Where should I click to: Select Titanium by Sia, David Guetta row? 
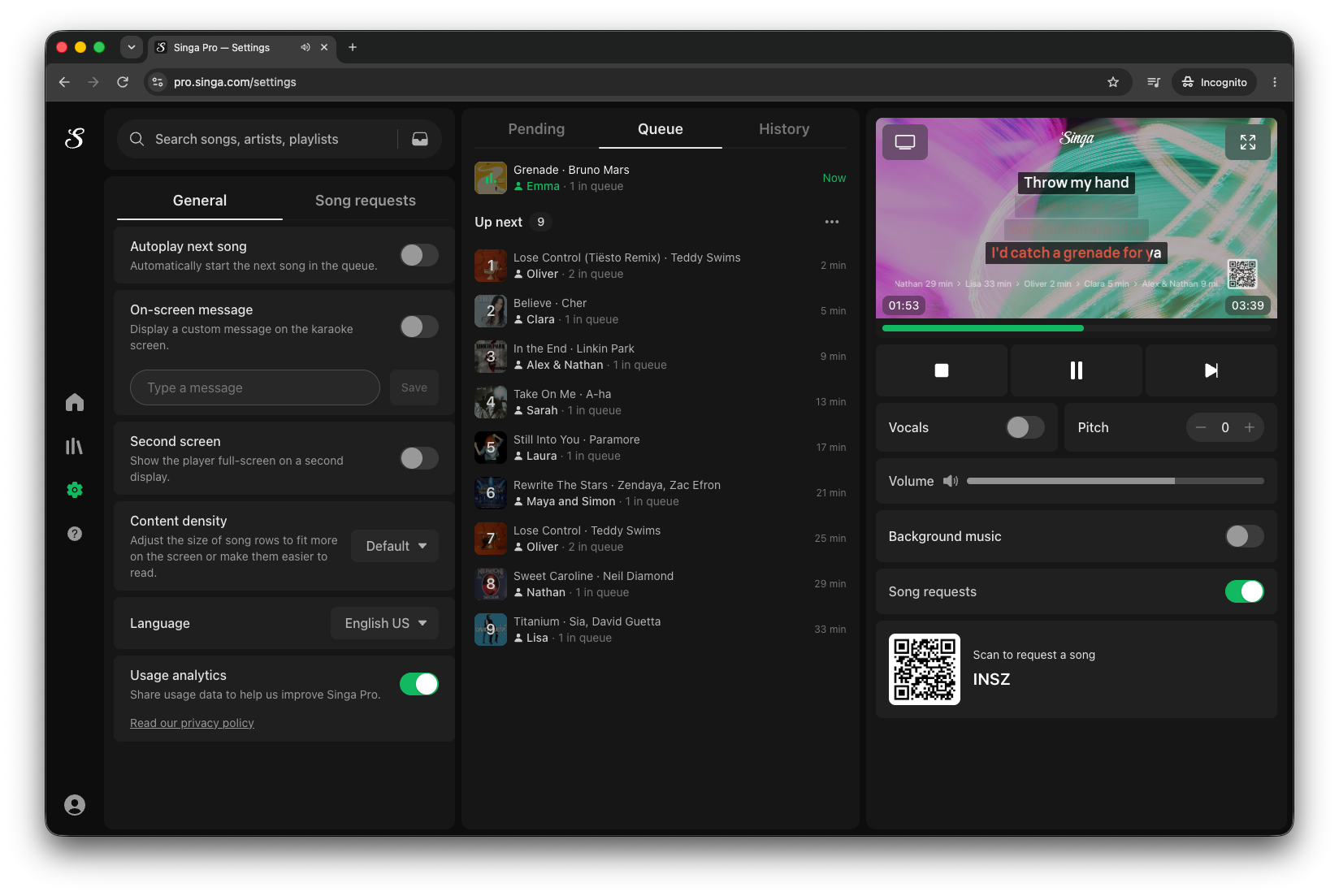tap(661, 630)
